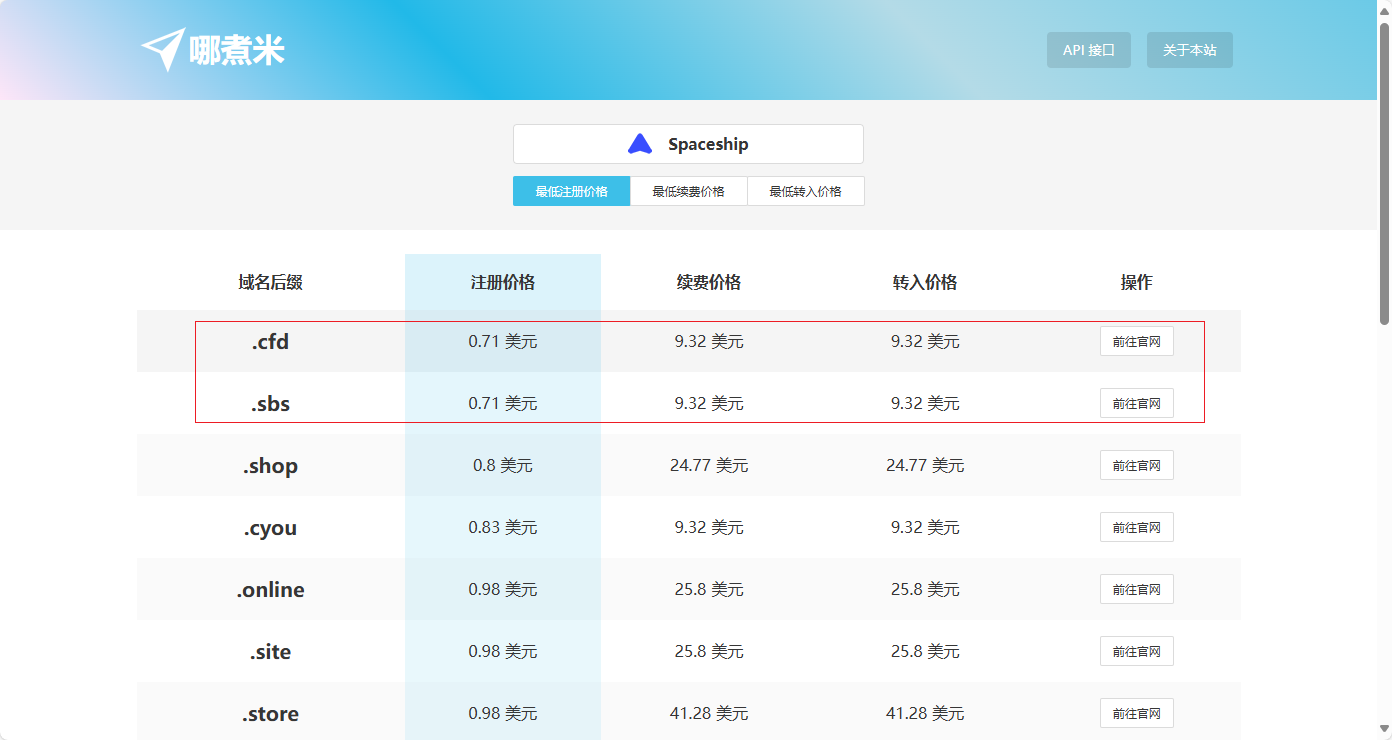Click the Spaceship triangle logo icon
The width and height of the screenshot is (1392, 740).
pos(640,144)
